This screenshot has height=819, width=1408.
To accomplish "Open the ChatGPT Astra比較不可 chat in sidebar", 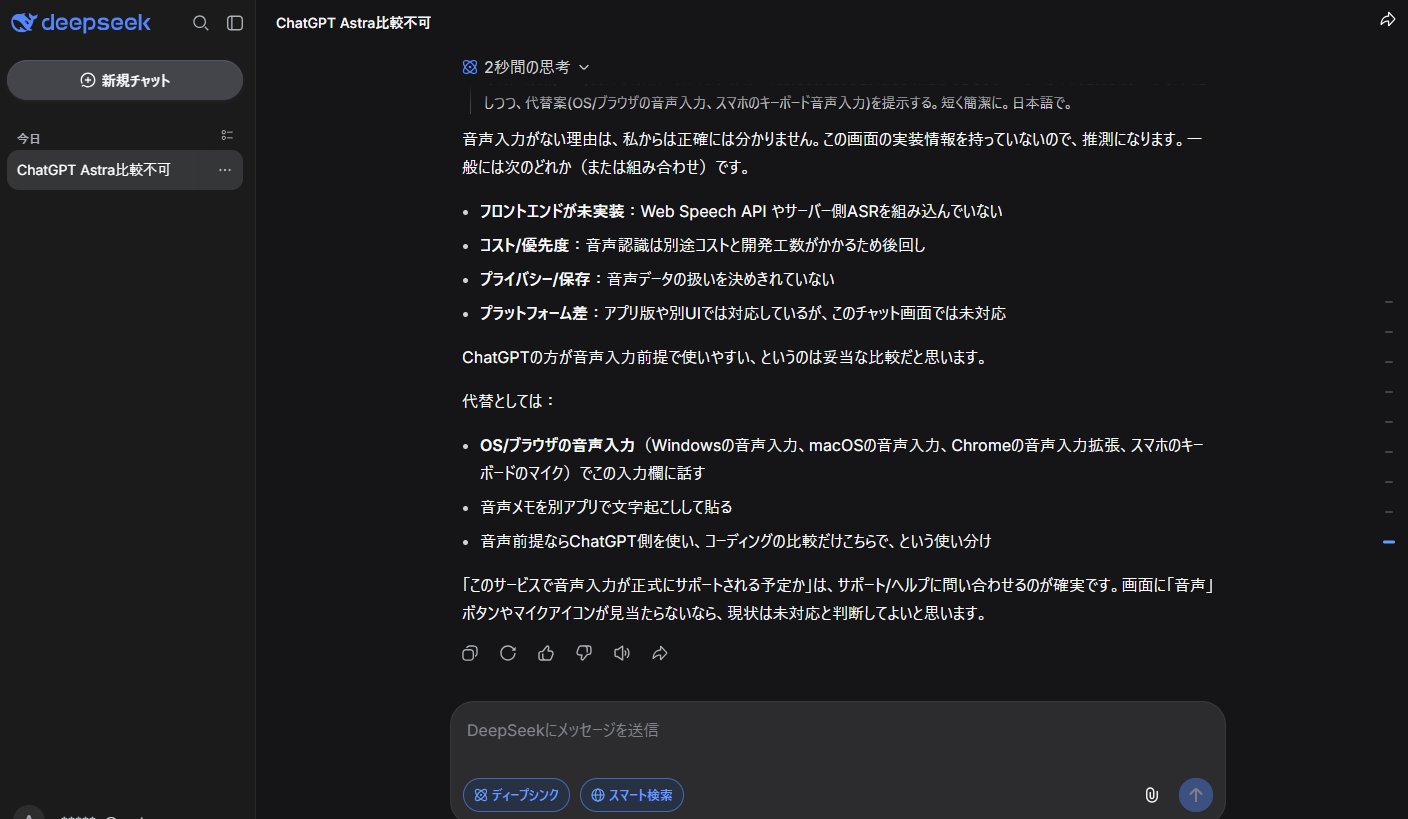I will pyautogui.click(x=125, y=170).
